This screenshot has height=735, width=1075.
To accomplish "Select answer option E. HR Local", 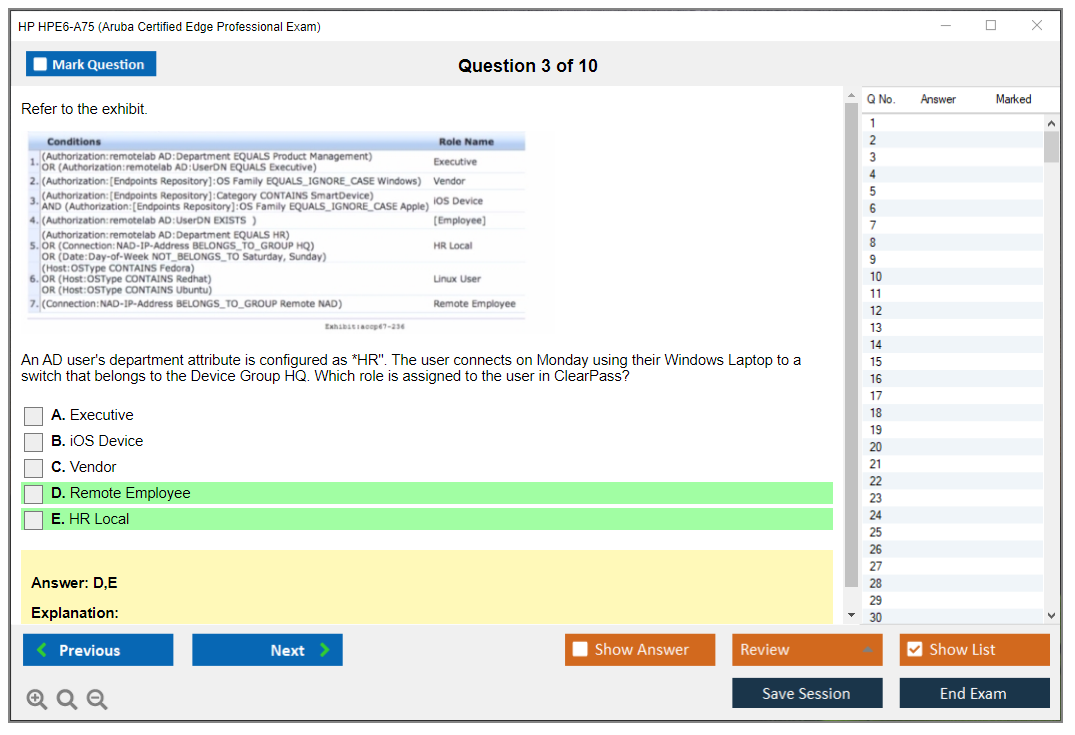I will (x=34, y=520).
